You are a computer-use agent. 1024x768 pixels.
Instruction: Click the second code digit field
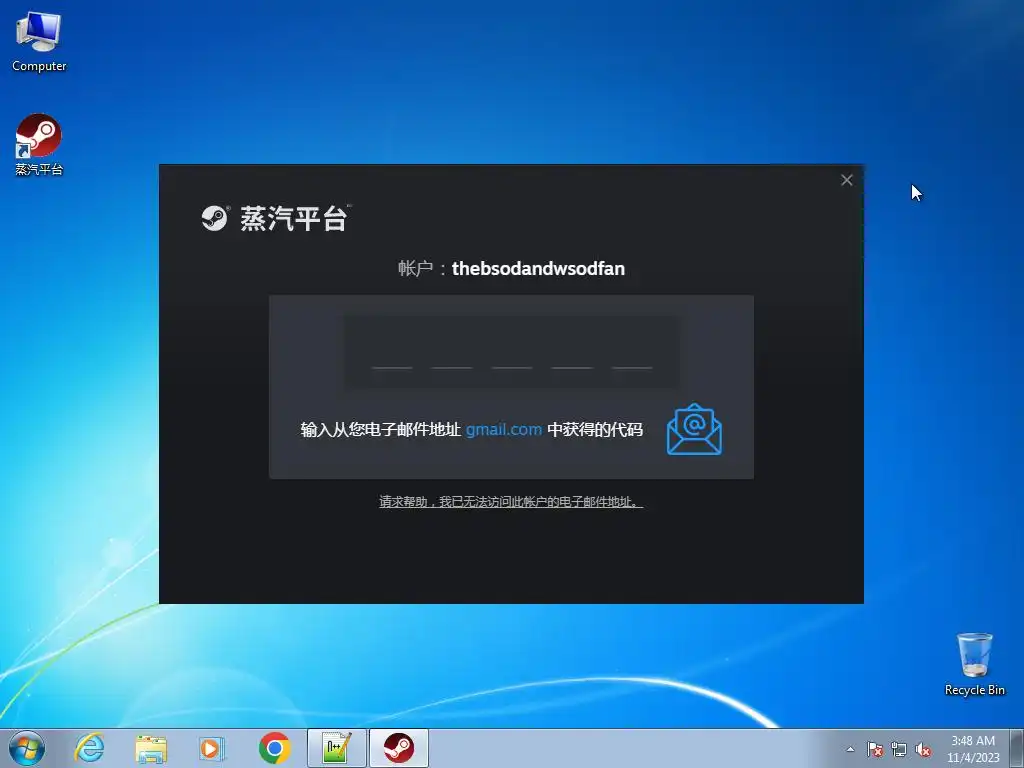452,353
